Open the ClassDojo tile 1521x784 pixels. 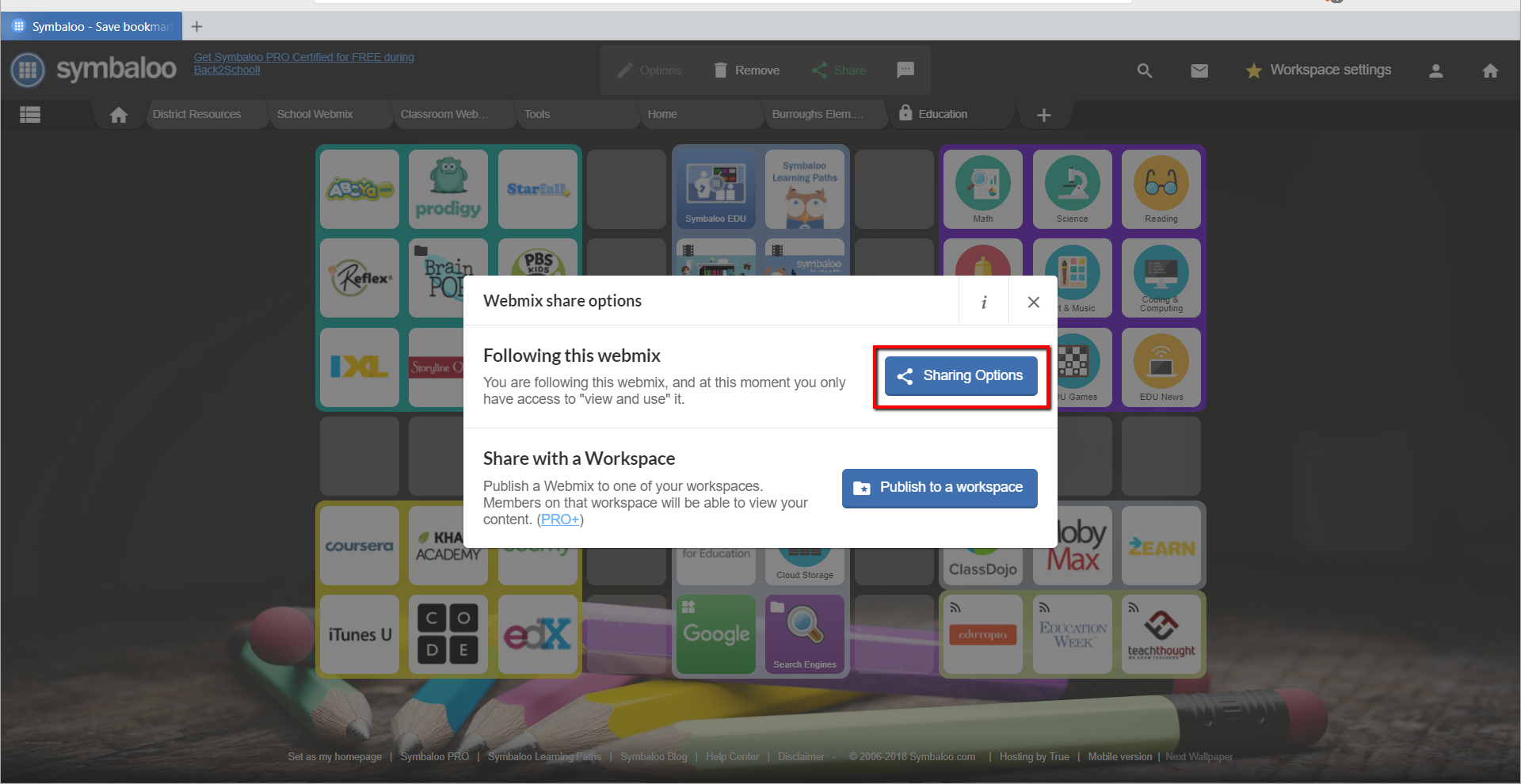pyautogui.click(x=983, y=567)
